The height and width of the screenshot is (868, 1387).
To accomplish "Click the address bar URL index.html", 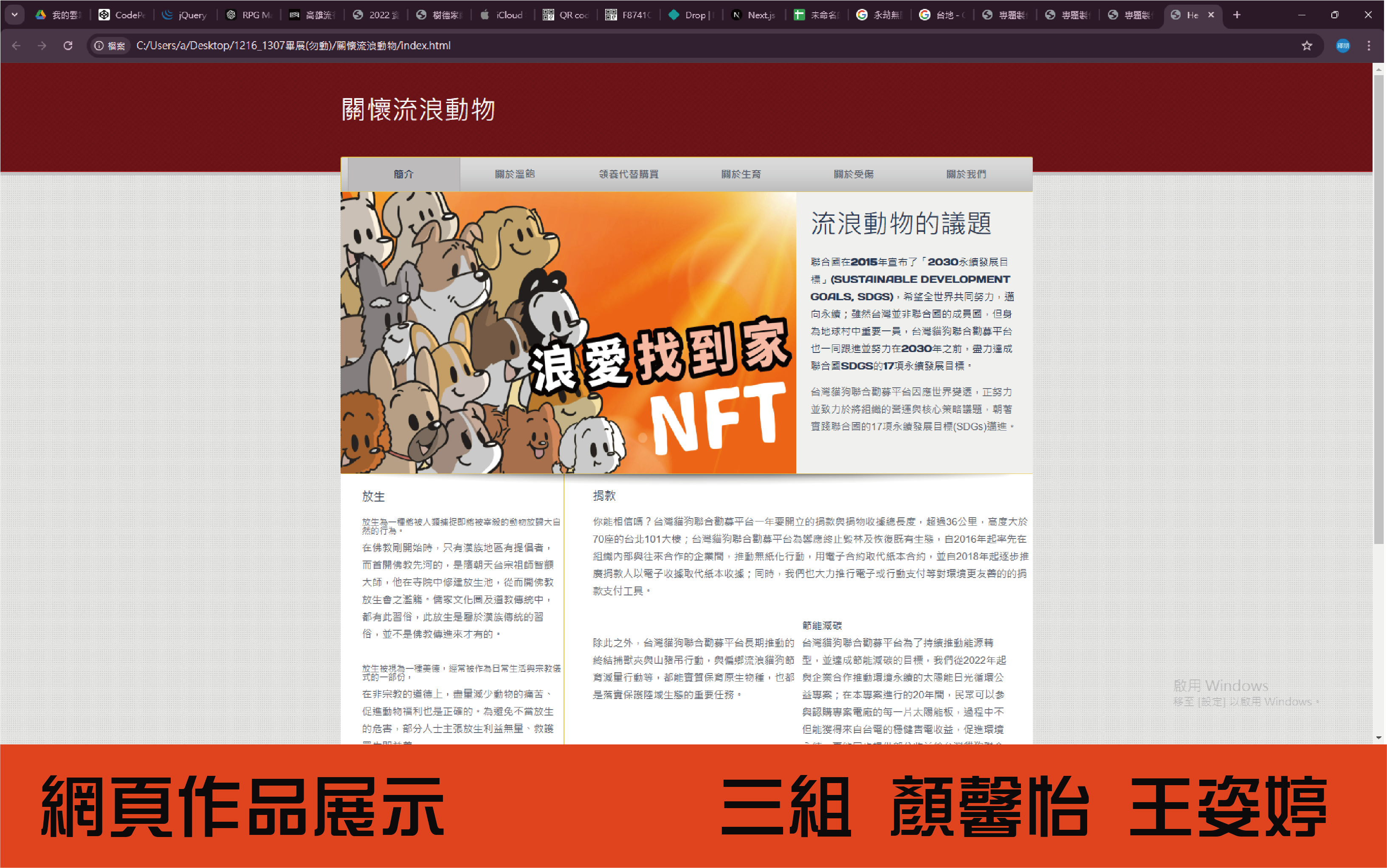I will pyautogui.click(x=293, y=46).
